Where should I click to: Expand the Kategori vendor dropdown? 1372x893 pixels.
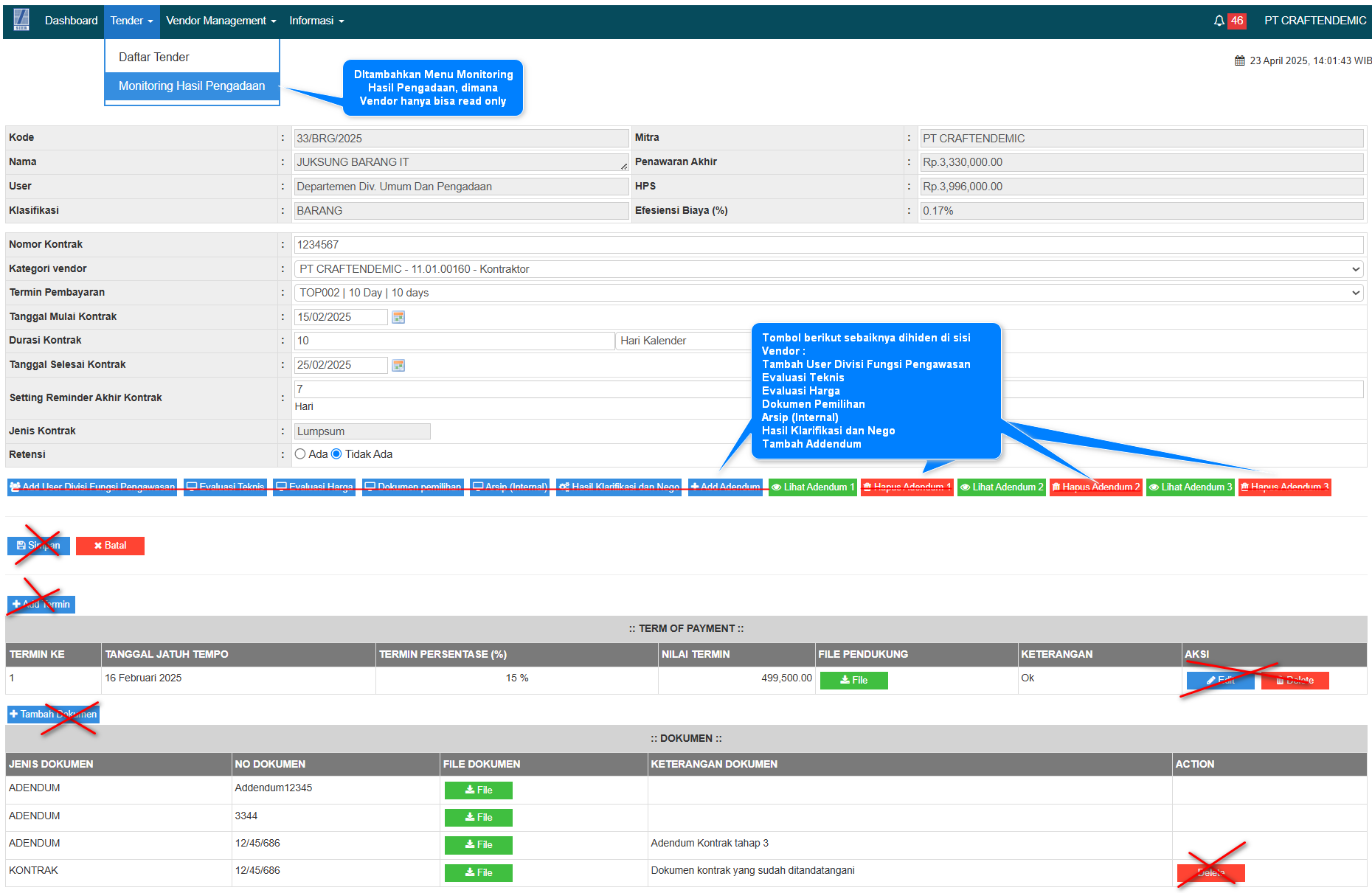pyautogui.click(x=828, y=269)
